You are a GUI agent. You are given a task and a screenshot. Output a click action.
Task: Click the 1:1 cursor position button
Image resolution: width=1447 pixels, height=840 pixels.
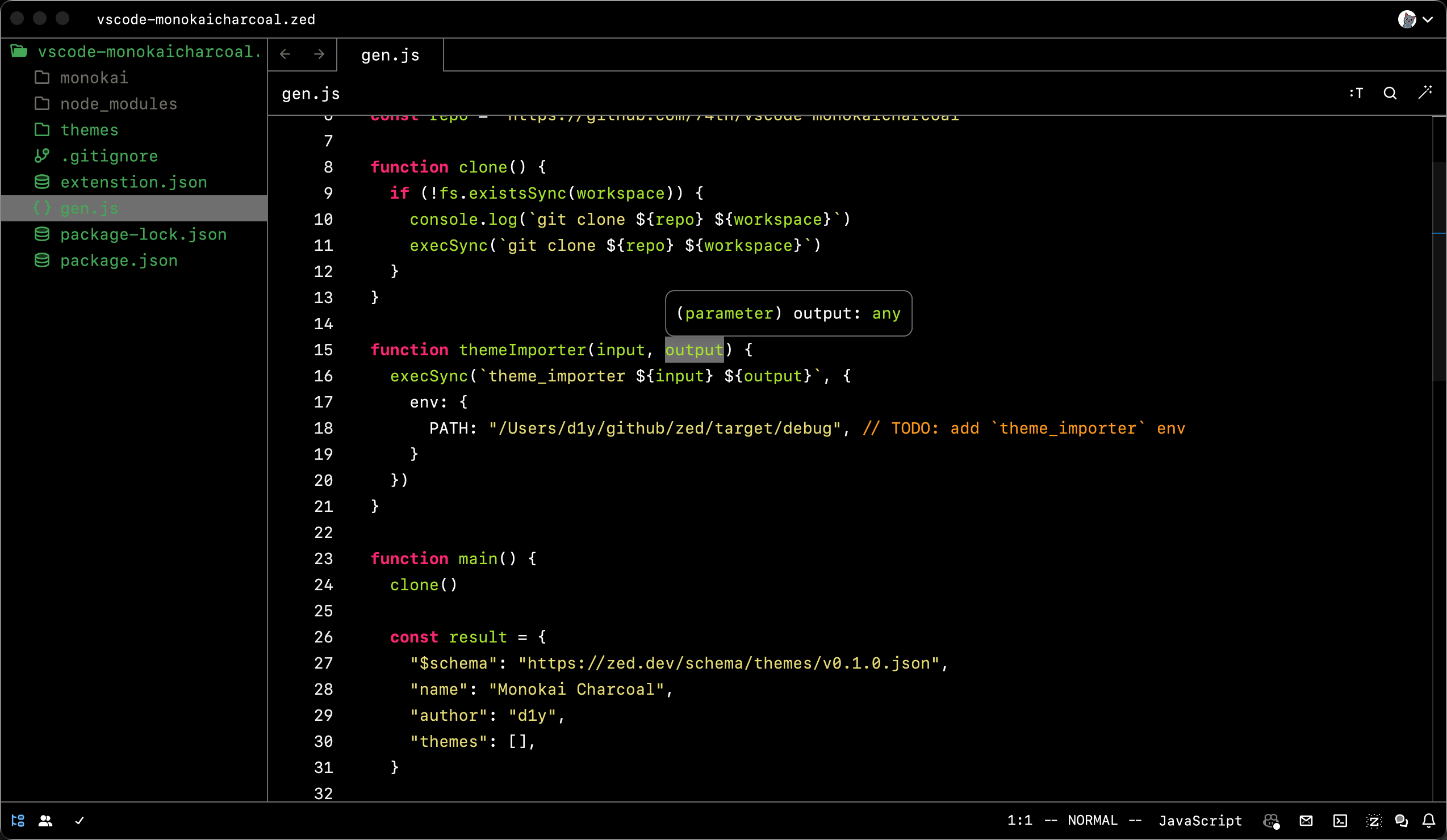pyautogui.click(x=1019, y=821)
